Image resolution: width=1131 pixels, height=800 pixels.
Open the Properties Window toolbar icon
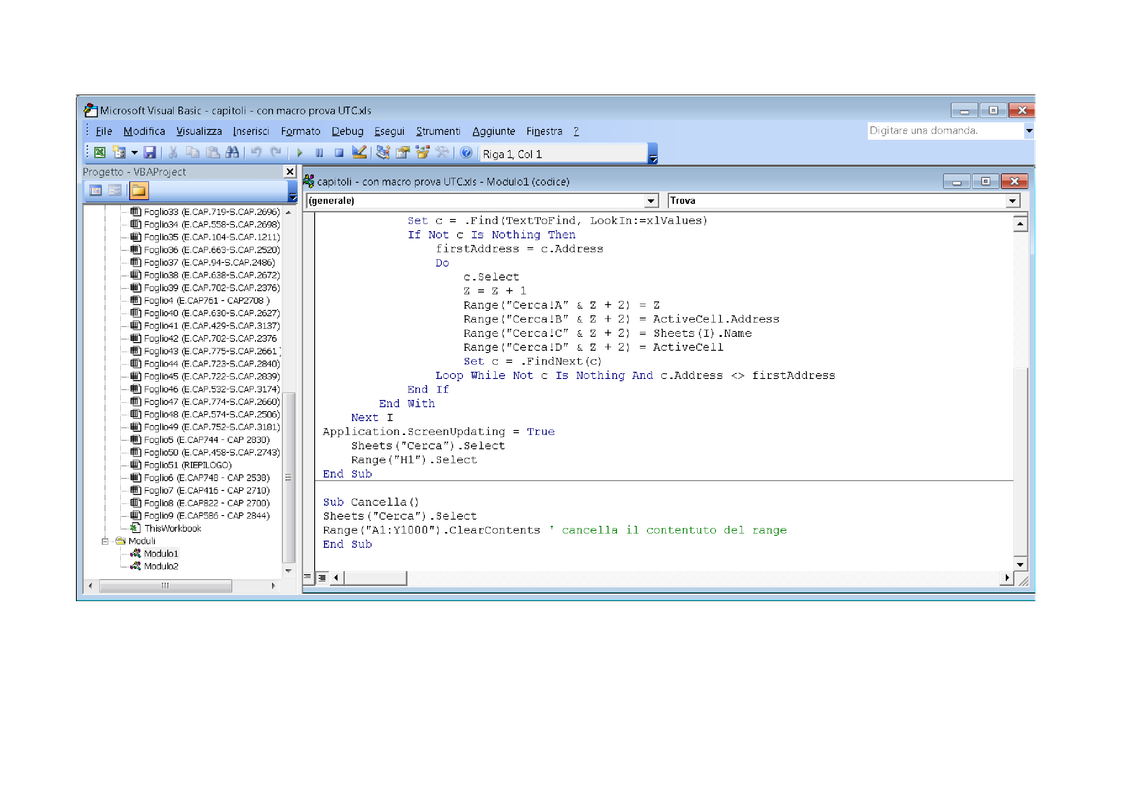402,153
